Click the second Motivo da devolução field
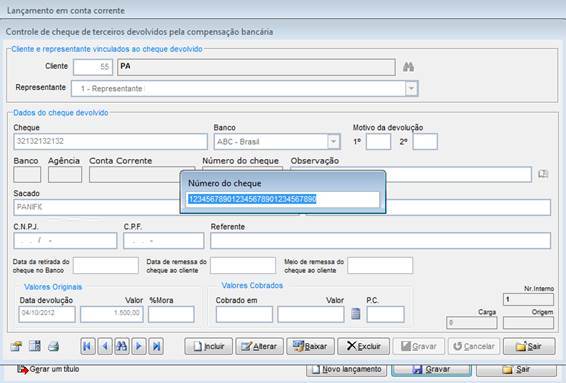Viewport: 566px width, 383px height. (425, 142)
